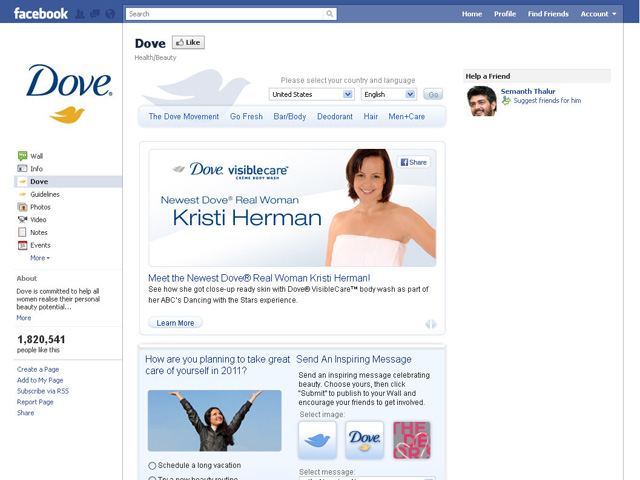Click the facebook logo
Image resolution: width=640 pixels, height=480 pixels.
(x=41, y=13)
